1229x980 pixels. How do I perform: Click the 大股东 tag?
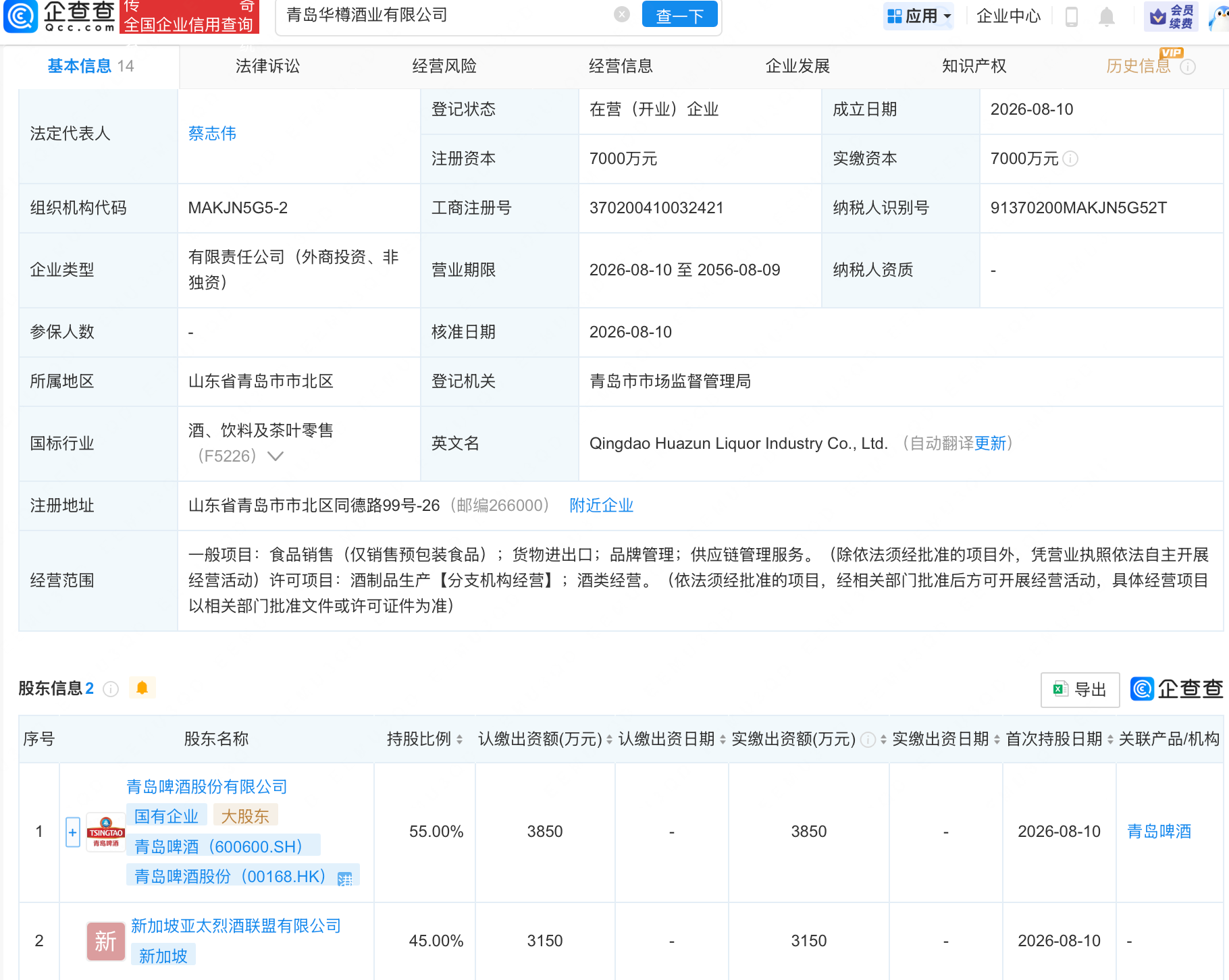[x=245, y=817]
